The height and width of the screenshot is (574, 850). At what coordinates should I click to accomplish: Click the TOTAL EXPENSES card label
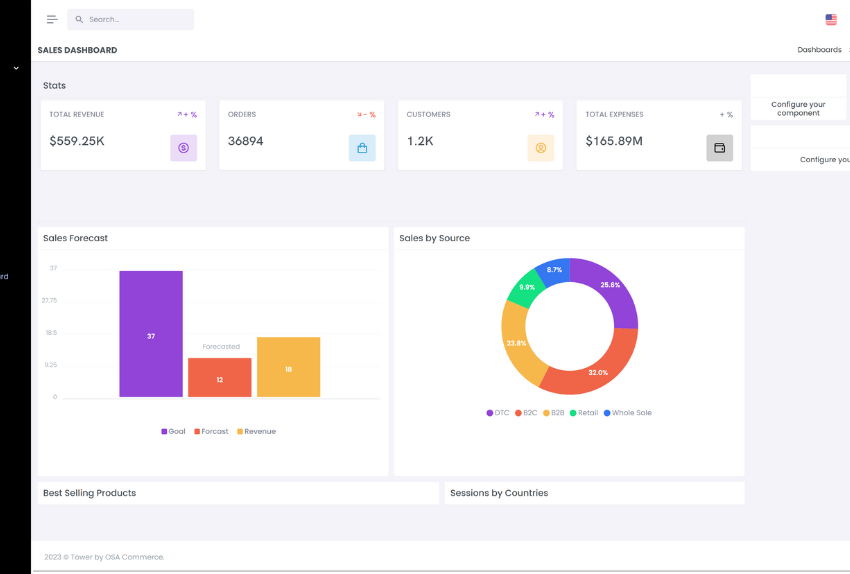tap(614, 114)
